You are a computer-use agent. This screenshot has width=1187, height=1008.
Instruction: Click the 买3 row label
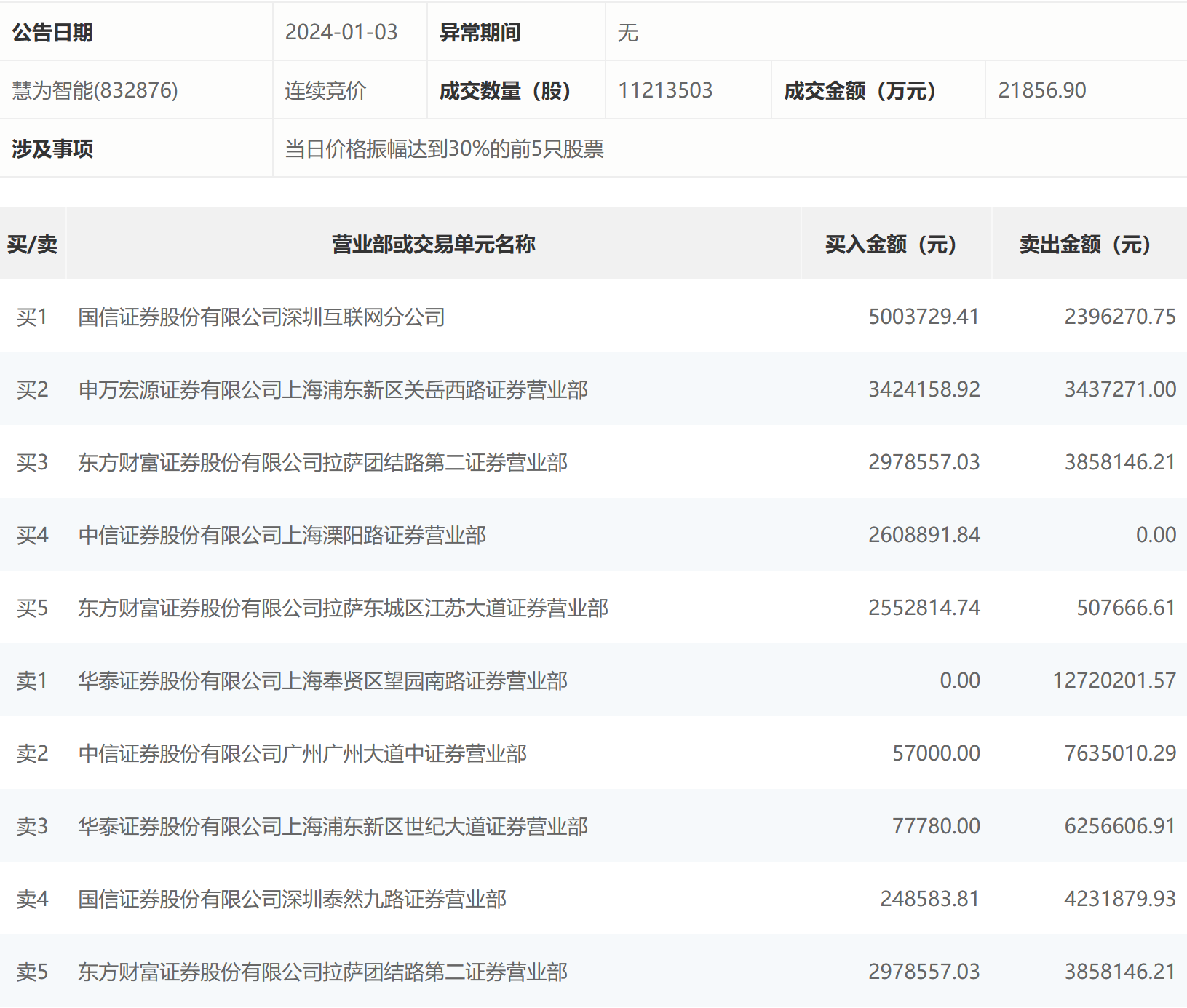click(33, 462)
